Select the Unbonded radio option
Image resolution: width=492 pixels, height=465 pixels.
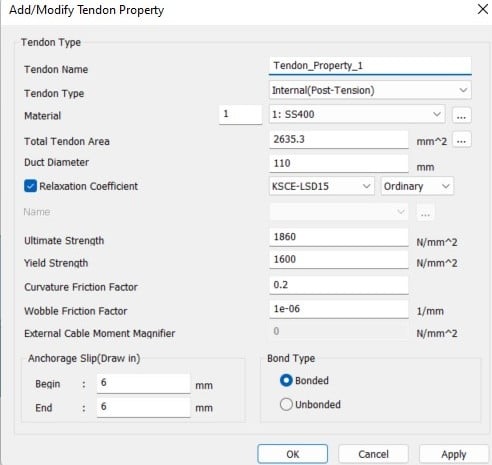tap(286, 404)
